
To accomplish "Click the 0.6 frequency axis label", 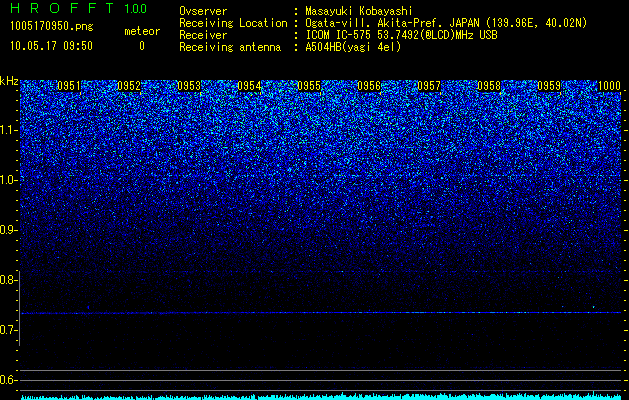I will (8, 380).
